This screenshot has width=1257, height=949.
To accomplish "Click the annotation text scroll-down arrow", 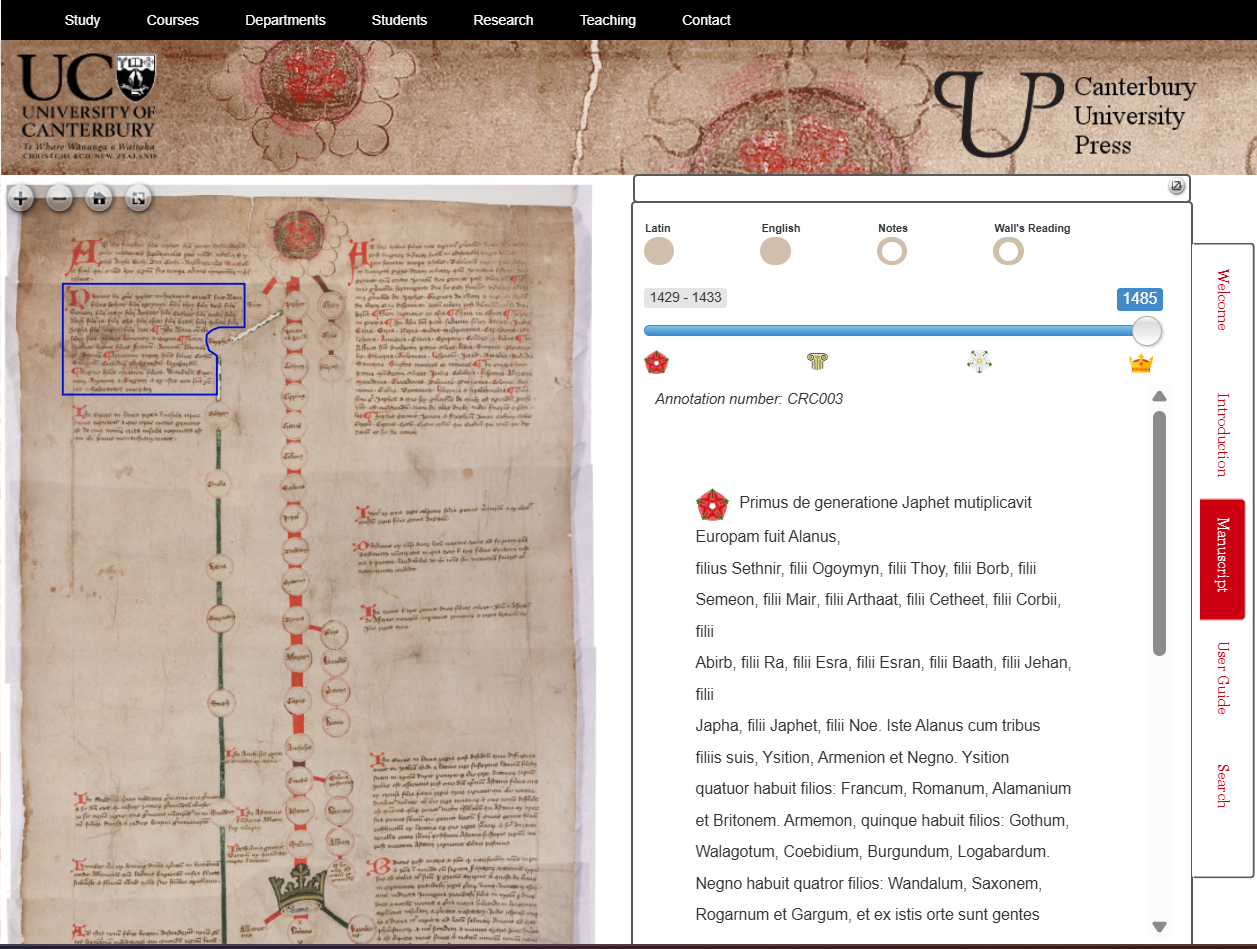I will click(x=1159, y=926).
